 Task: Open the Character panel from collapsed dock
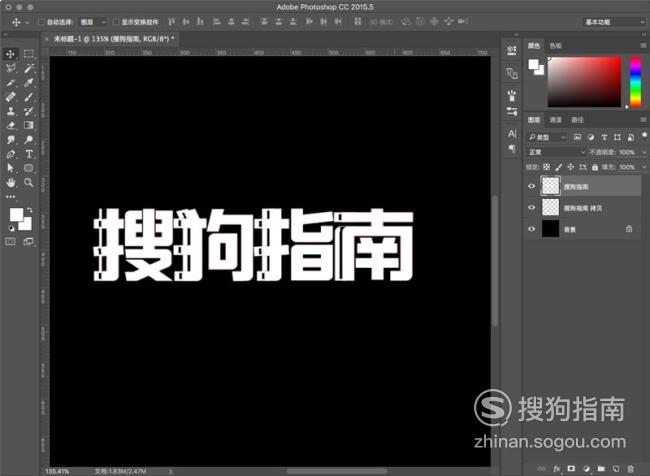(512, 134)
